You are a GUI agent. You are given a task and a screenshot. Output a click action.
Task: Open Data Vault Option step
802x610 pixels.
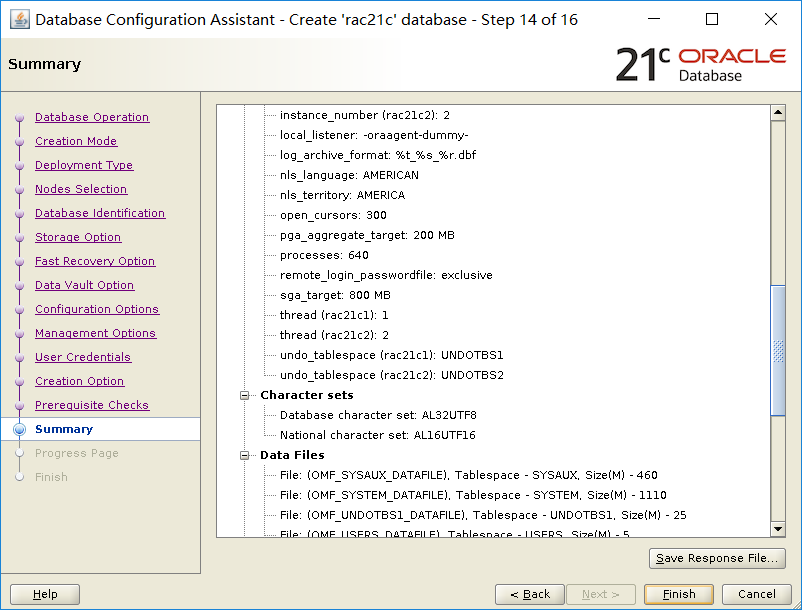tap(84, 285)
